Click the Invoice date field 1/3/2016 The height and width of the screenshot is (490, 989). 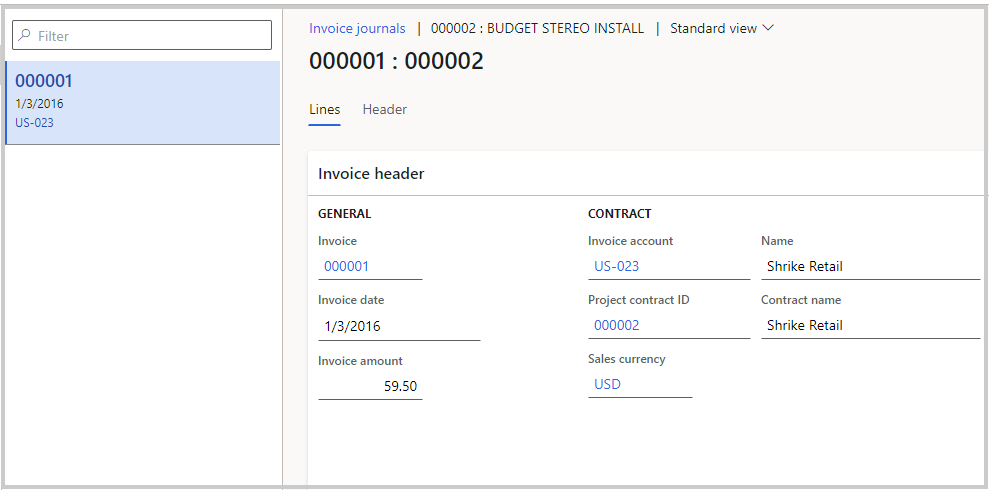point(399,327)
